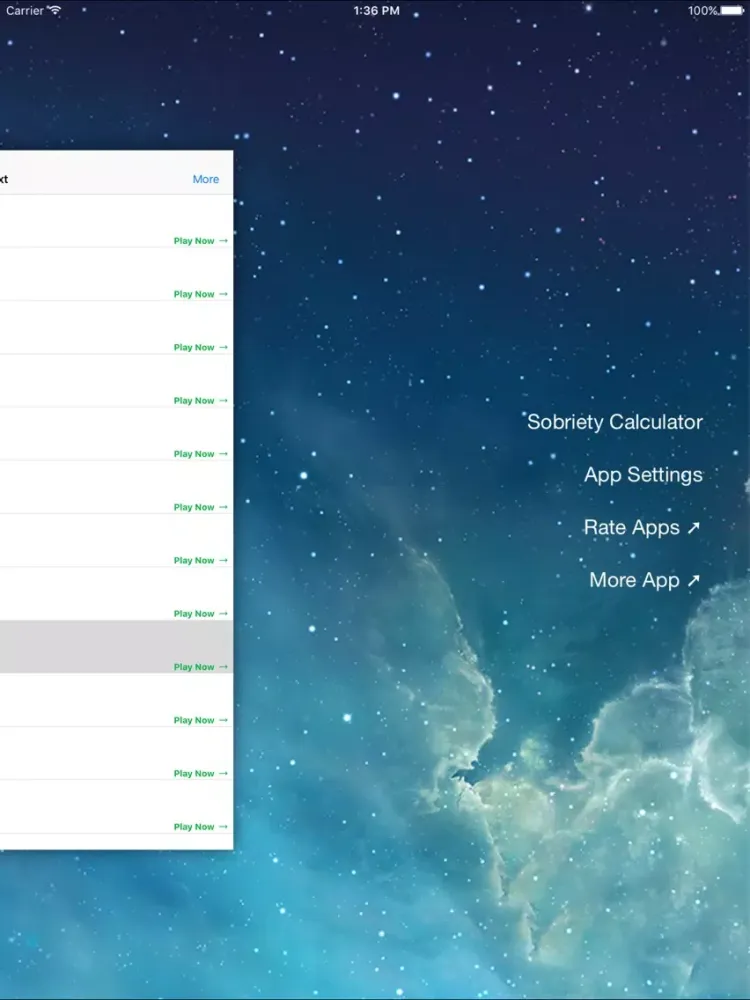Screen dimensions: 750x1000
Task: Click the arrow on the fifth Play Now row
Action: tap(224, 454)
